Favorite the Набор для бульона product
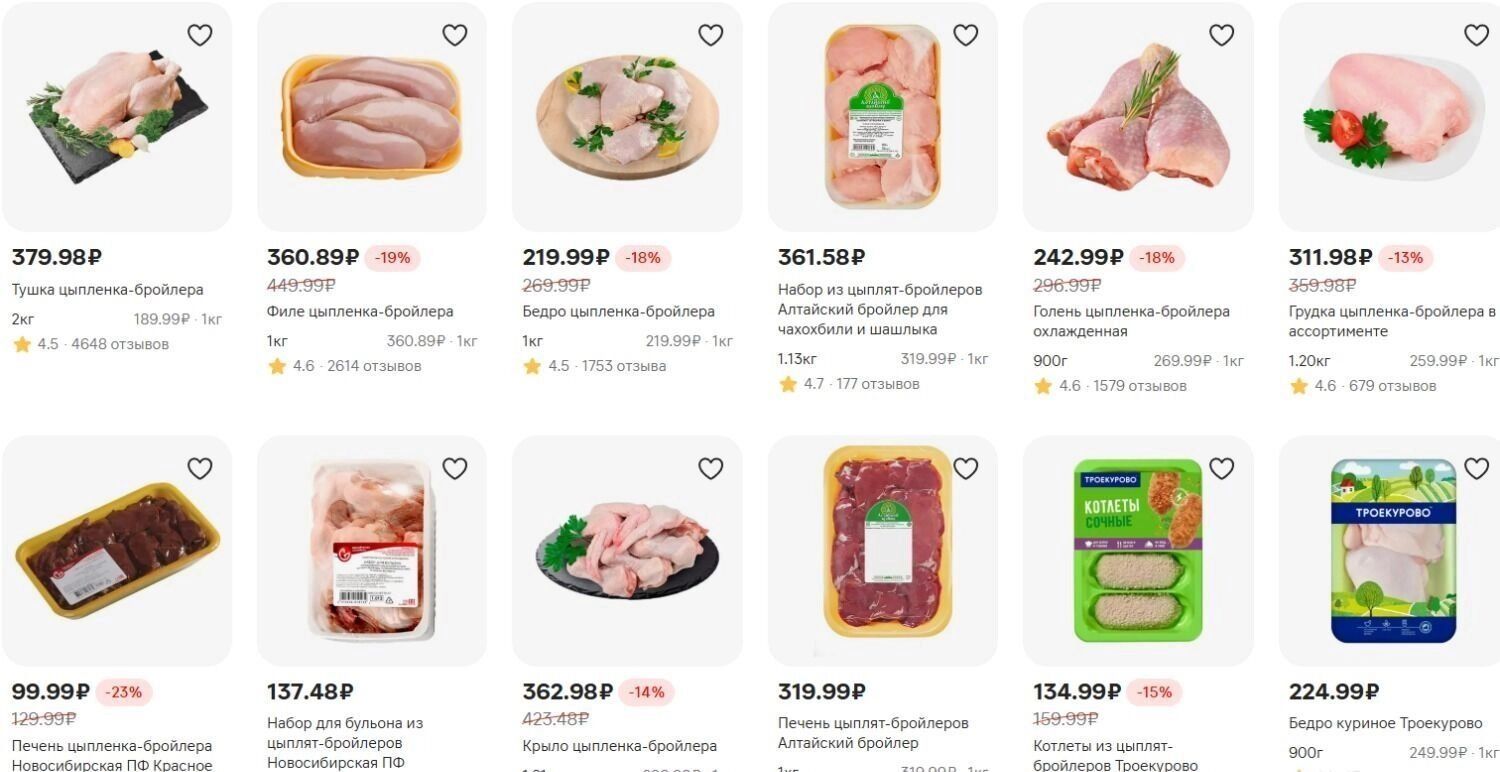 tap(455, 468)
